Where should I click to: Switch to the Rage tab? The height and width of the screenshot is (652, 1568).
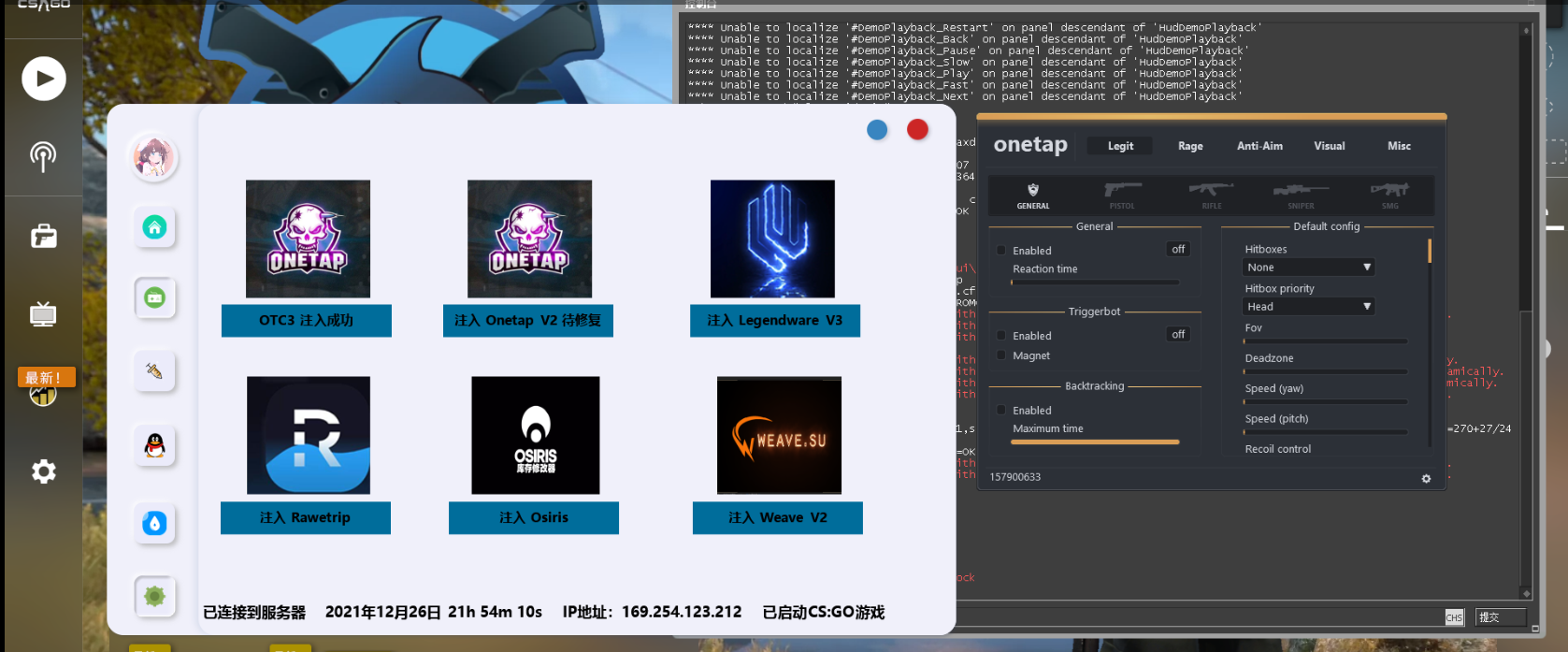pos(1190,146)
